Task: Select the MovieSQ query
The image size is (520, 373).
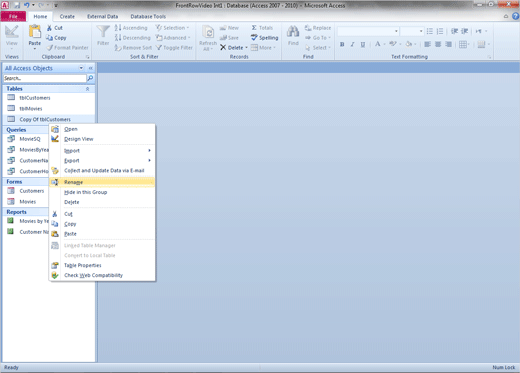Action: click(27, 139)
